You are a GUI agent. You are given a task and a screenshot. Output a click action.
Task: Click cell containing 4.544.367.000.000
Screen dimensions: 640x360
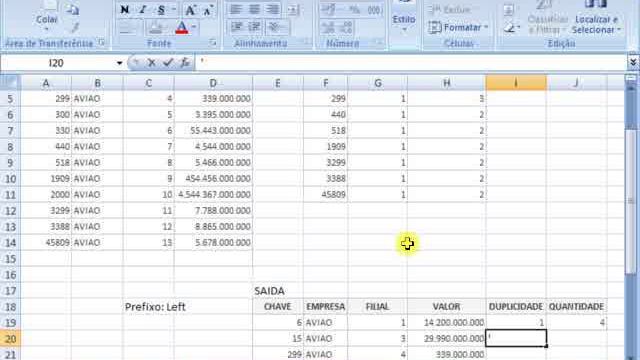(x=213, y=194)
